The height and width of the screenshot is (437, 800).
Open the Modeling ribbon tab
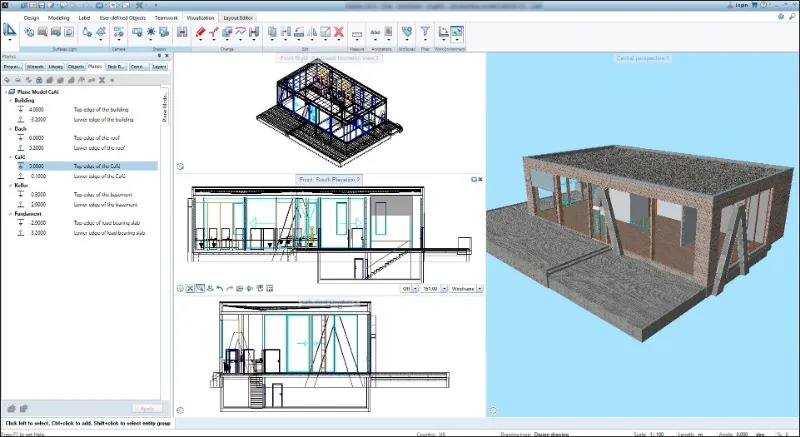(59, 18)
